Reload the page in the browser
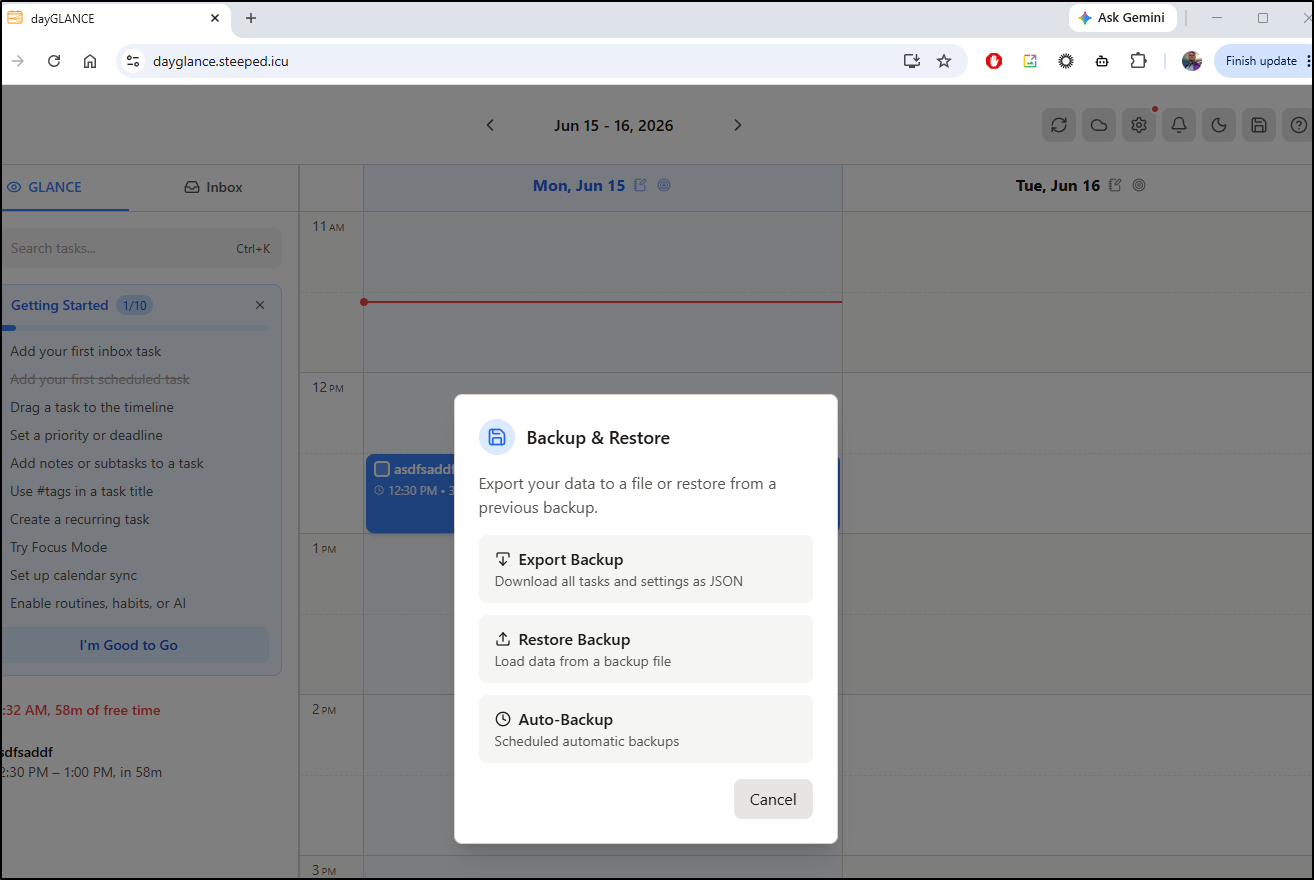1314x880 pixels. pos(54,61)
